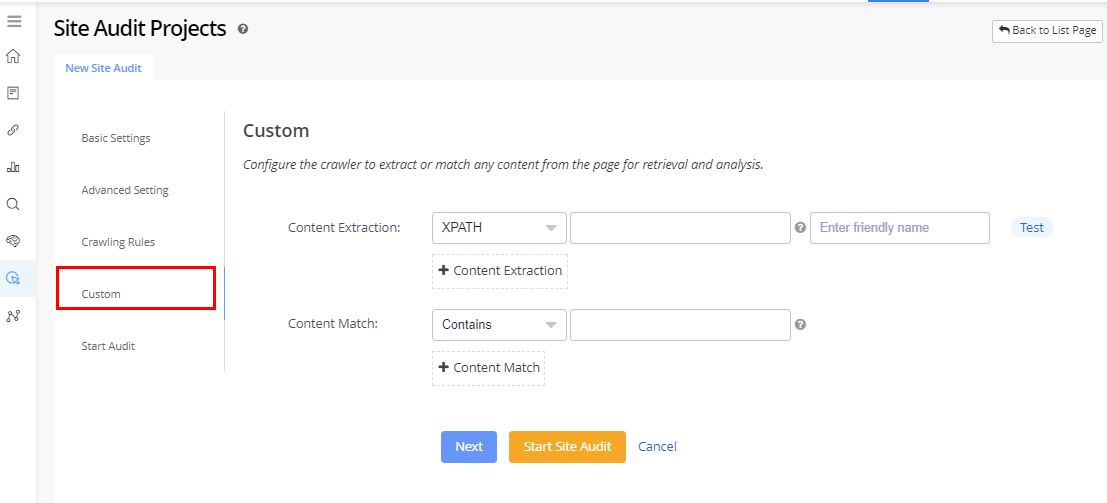Open the XPATH extraction type dropdown

(x=499, y=228)
